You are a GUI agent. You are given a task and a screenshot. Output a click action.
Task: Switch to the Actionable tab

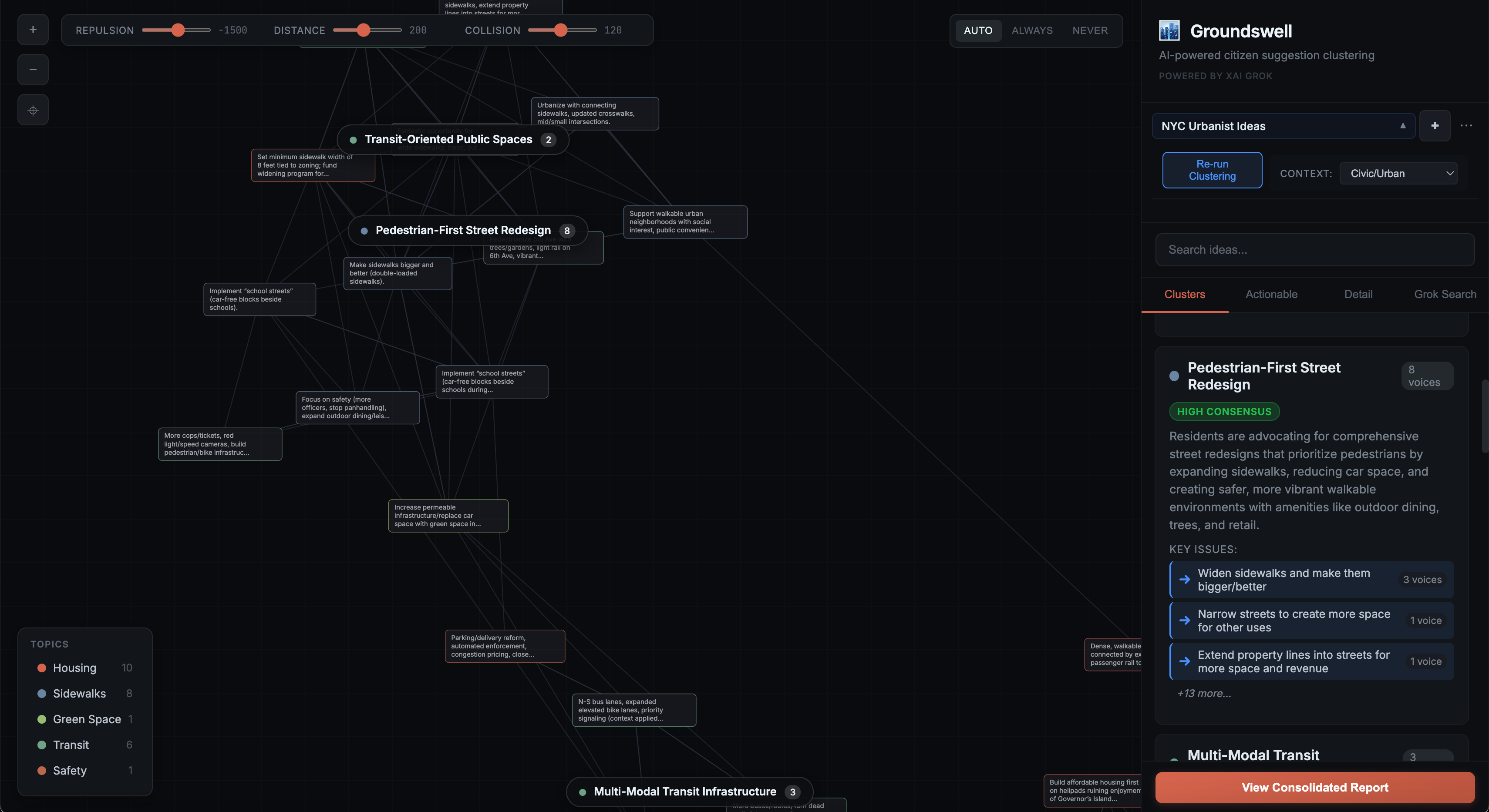(x=1271, y=294)
